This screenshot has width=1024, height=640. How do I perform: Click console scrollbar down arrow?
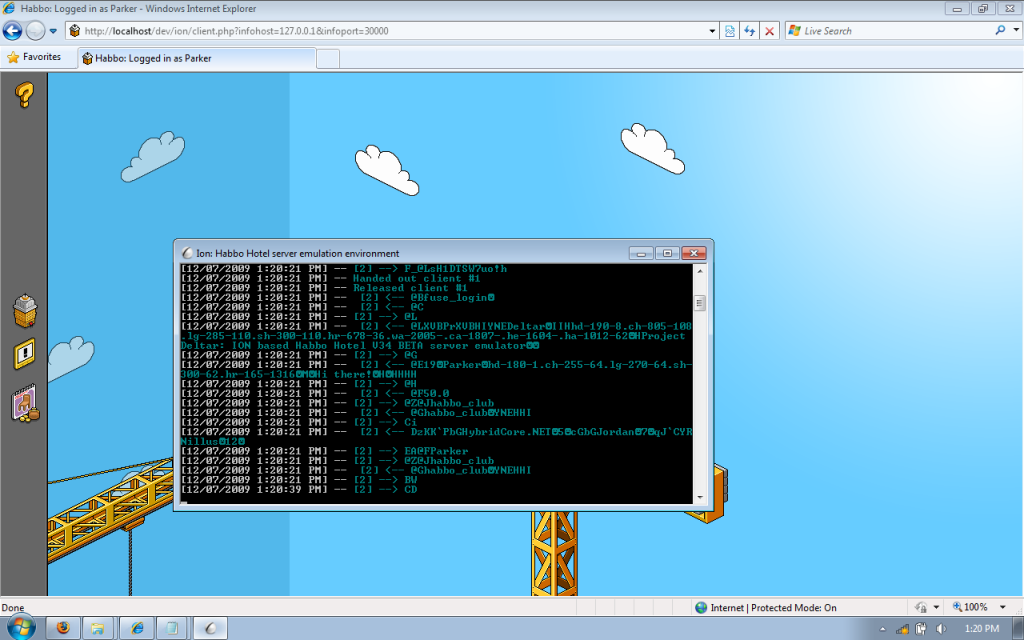point(699,497)
